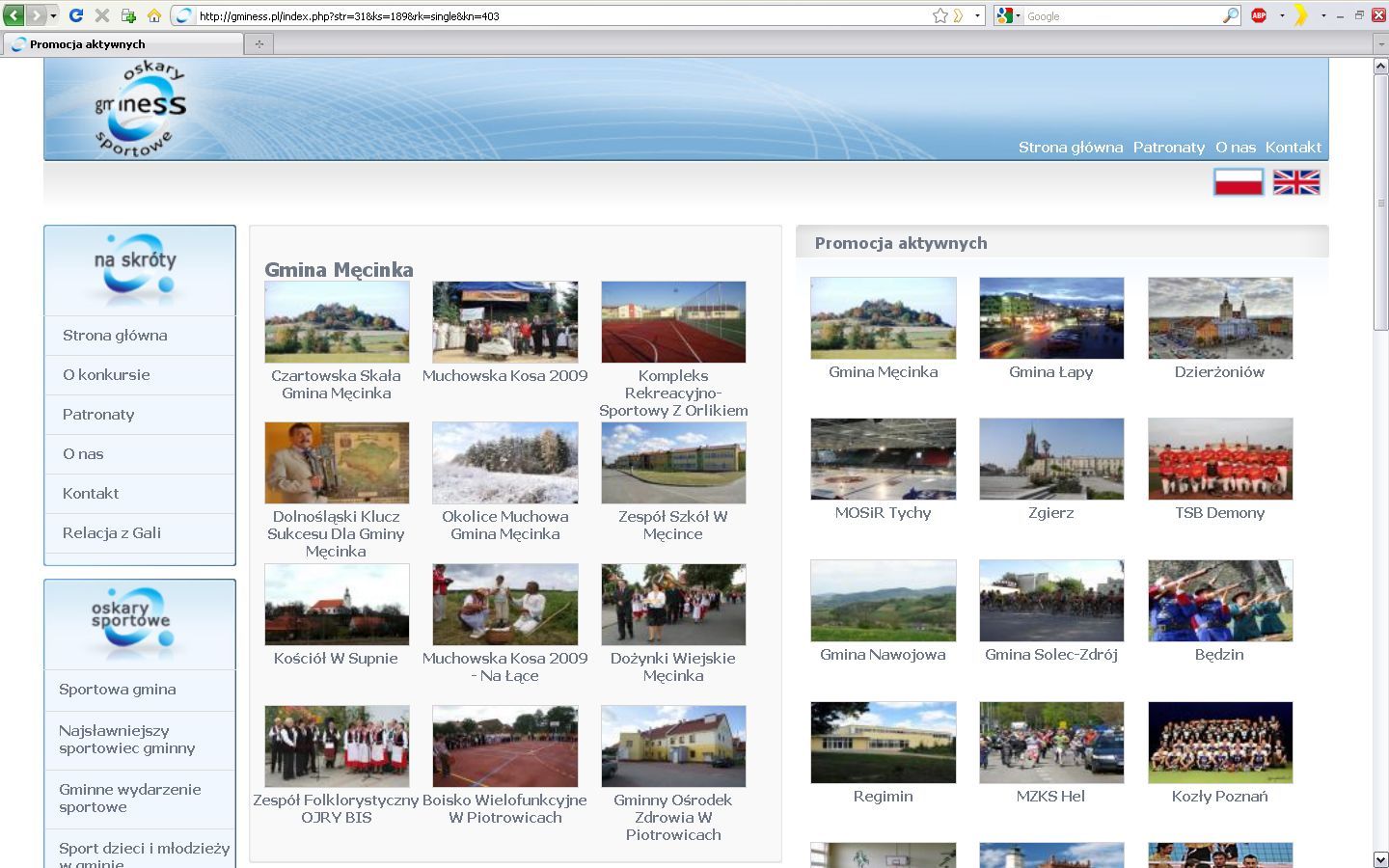Go to the browser home page icon
This screenshot has width=1389, height=868.
[154, 15]
